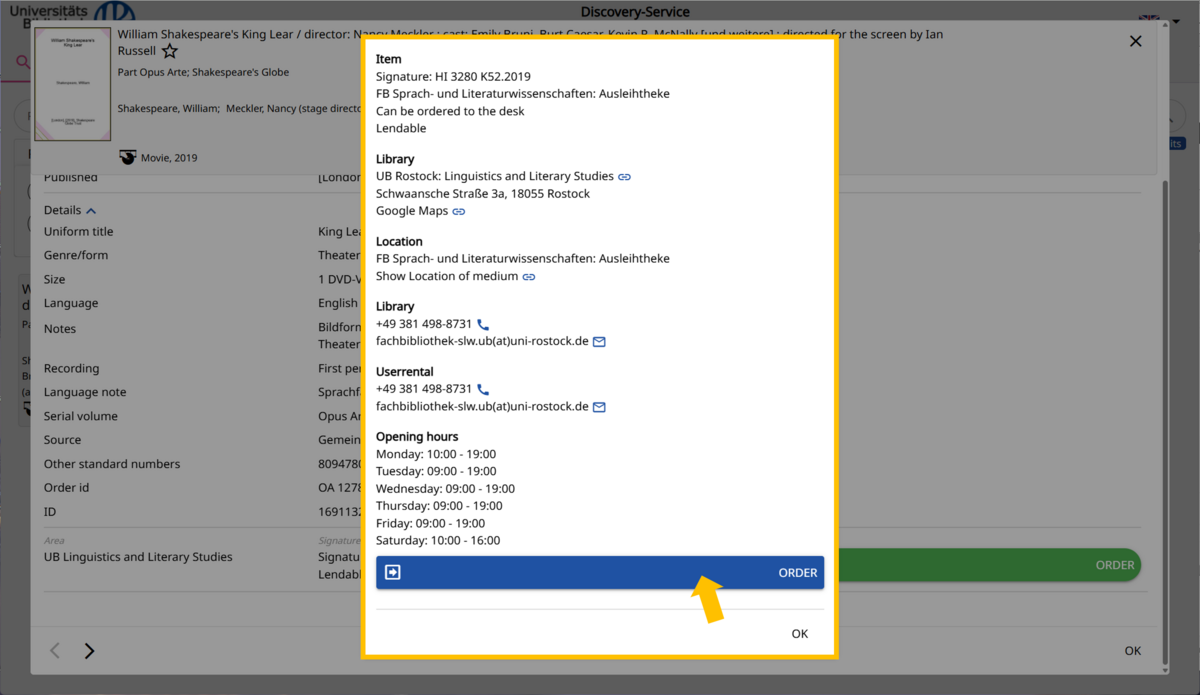
Task: Collapse the Details section chevron
Action: pyautogui.click(x=92, y=211)
